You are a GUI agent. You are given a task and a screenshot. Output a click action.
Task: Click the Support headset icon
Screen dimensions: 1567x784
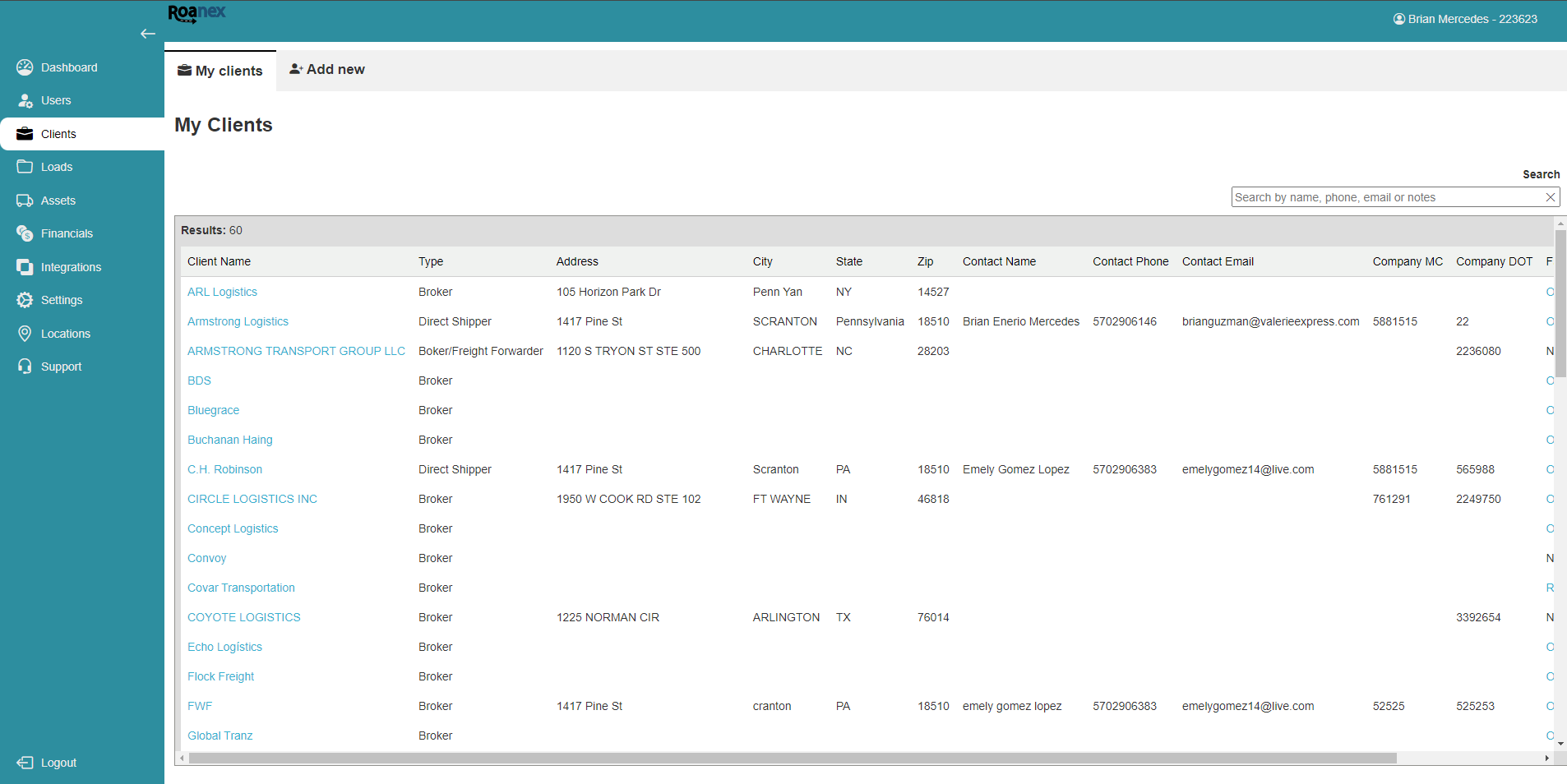click(x=25, y=367)
